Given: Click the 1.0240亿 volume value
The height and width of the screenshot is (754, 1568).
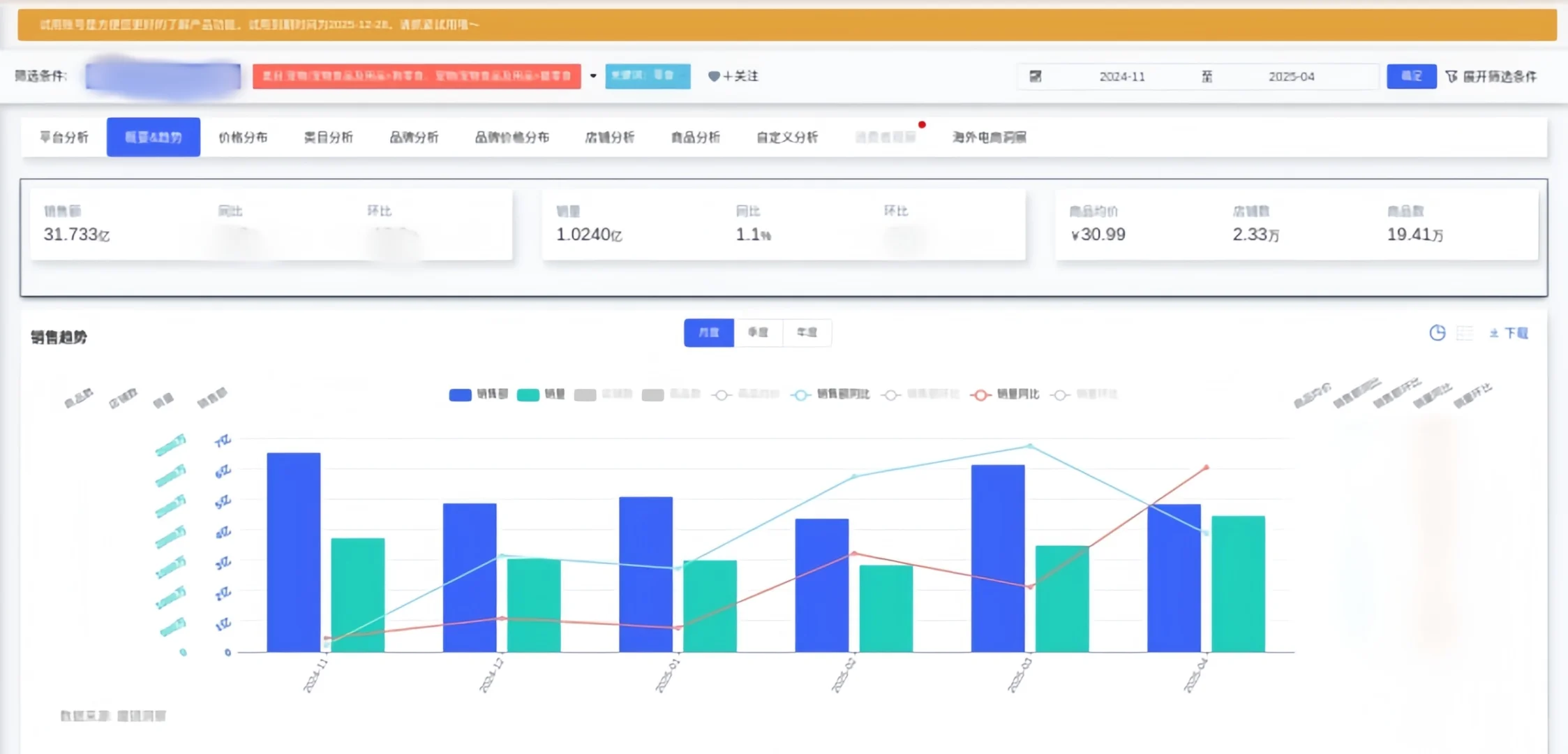Looking at the screenshot, I should point(589,235).
